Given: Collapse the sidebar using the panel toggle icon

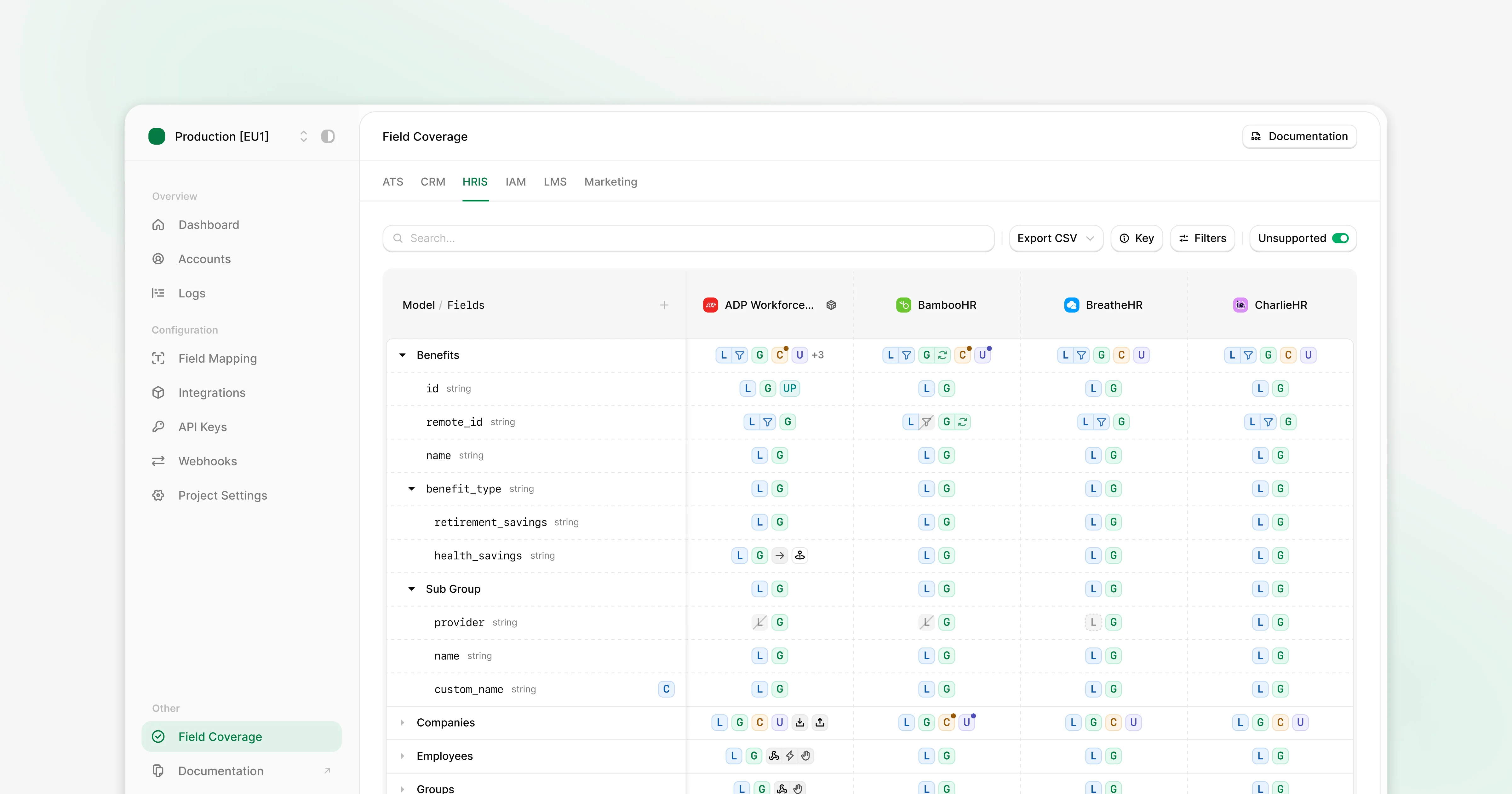Looking at the screenshot, I should [x=328, y=136].
